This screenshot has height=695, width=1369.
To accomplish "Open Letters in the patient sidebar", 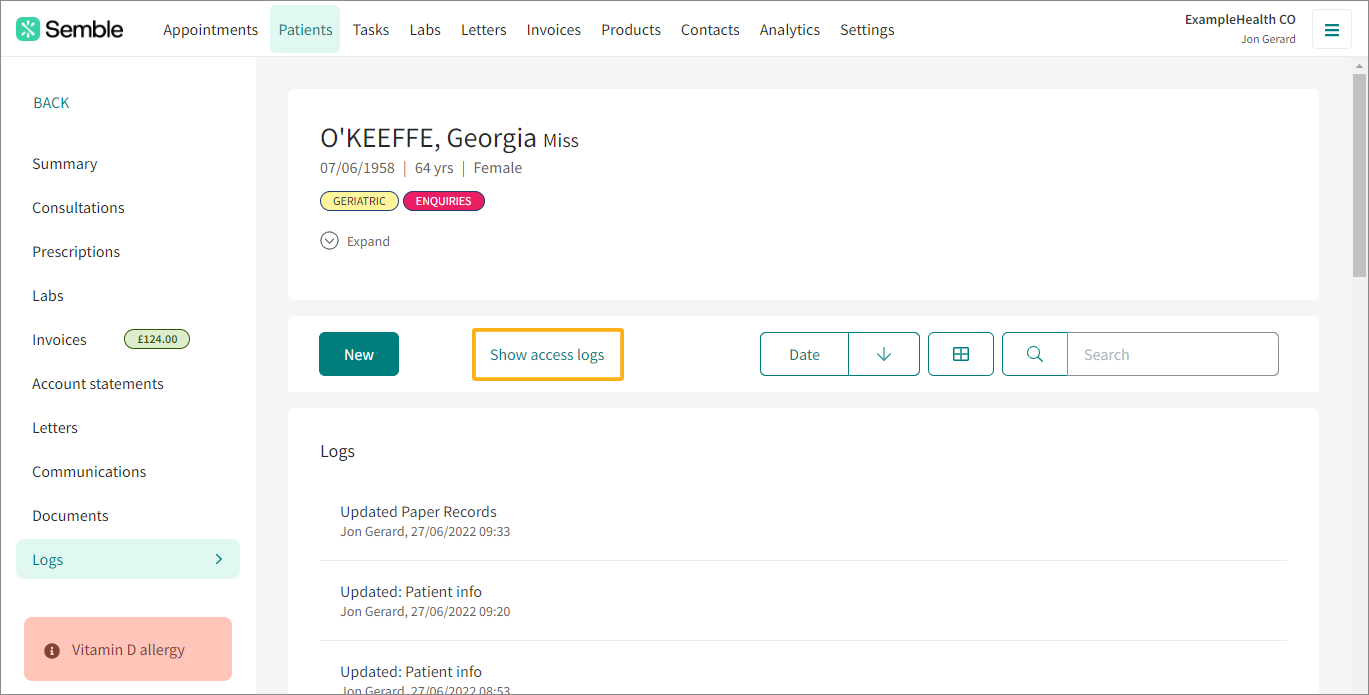I will pyautogui.click(x=55, y=428).
